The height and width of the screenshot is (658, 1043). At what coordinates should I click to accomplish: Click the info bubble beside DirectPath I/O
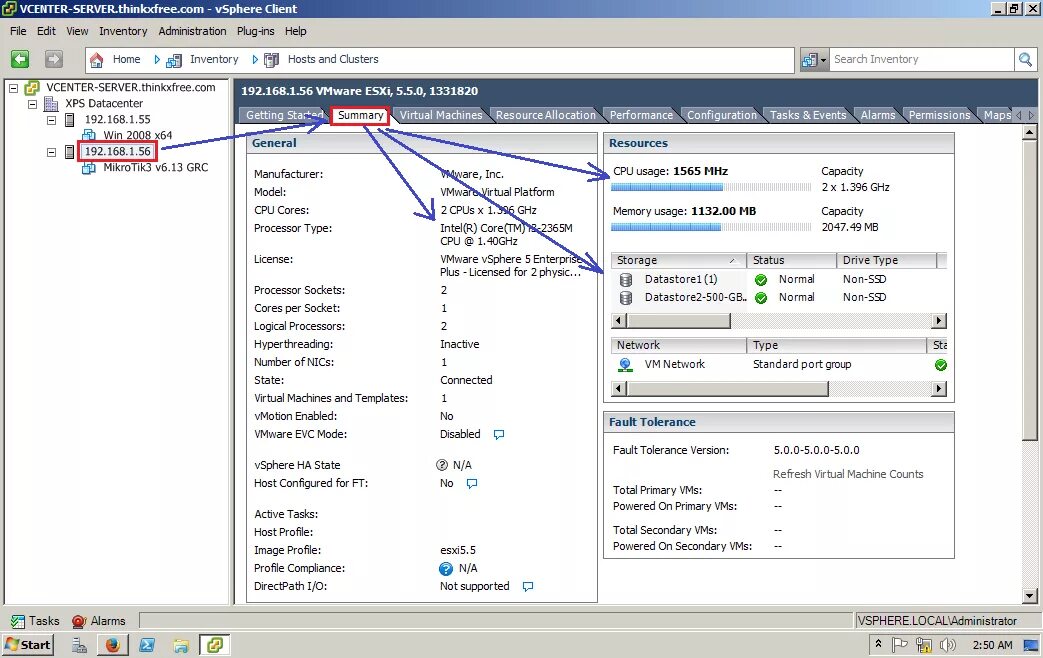tap(527, 587)
